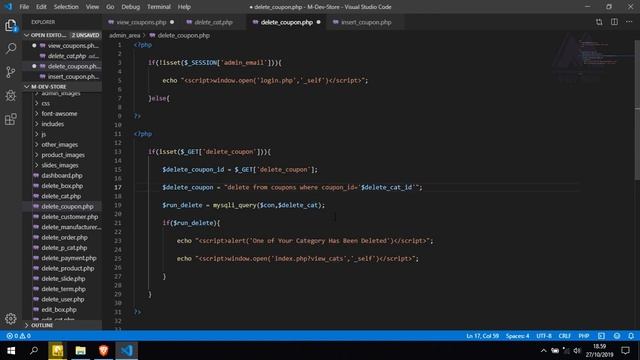This screenshot has height=360, width=640.
Task: Open Windows taskbar search
Action: tap(34, 351)
